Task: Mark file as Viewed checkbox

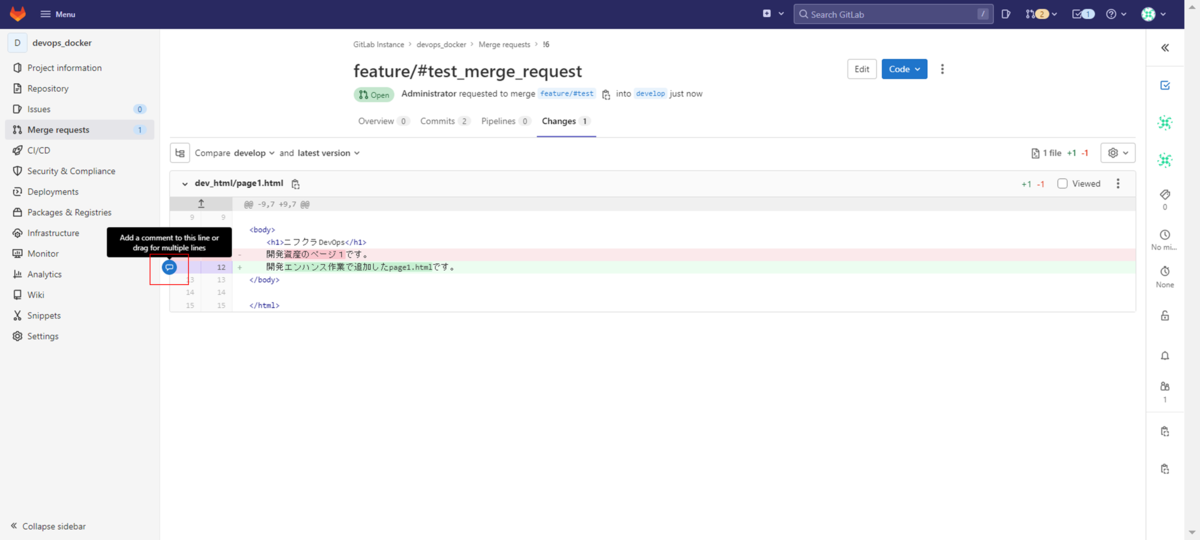Action: (x=1062, y=184)
